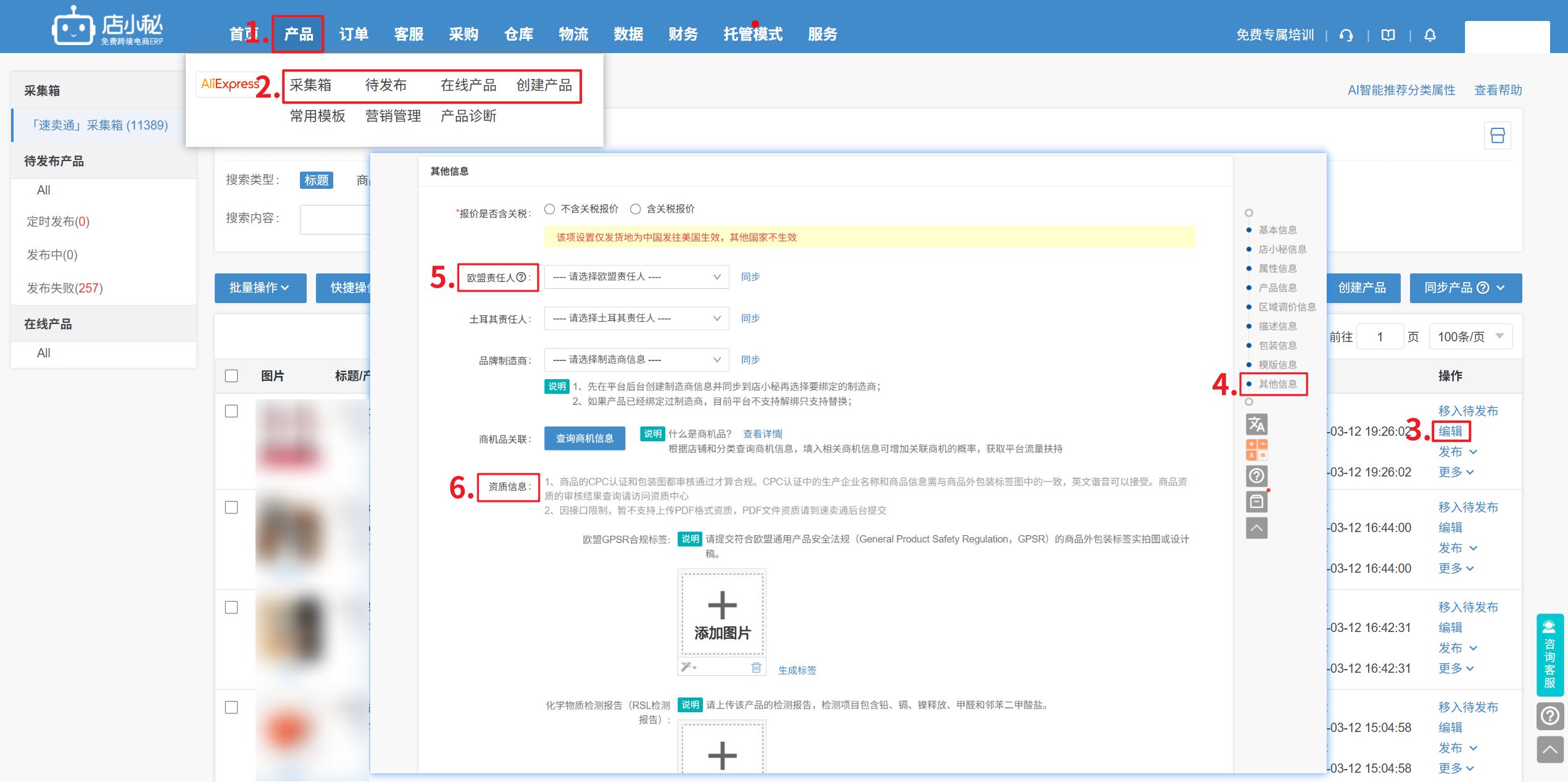Open the orange calculator tool icon
This screenshot has height=782, width=1568.
coord(1256,449)
